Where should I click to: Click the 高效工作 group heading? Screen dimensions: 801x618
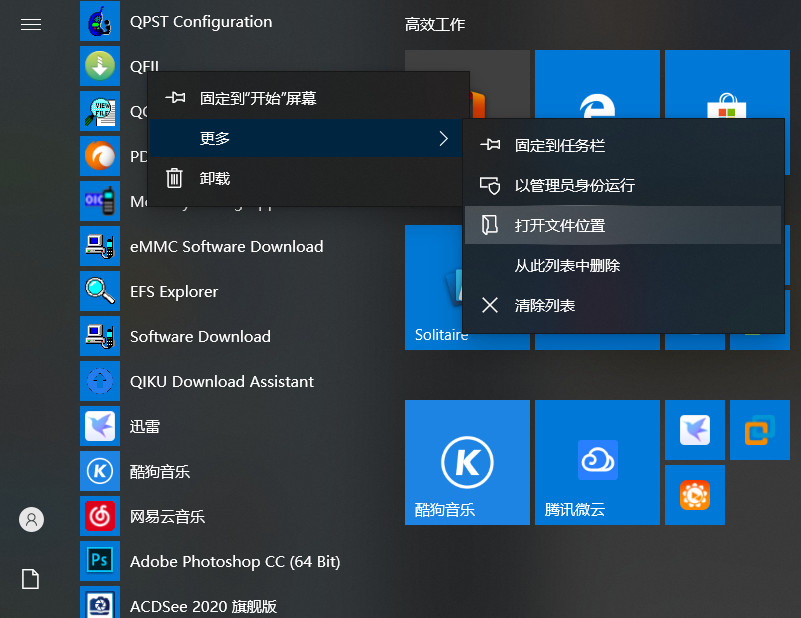pos(435,24)
